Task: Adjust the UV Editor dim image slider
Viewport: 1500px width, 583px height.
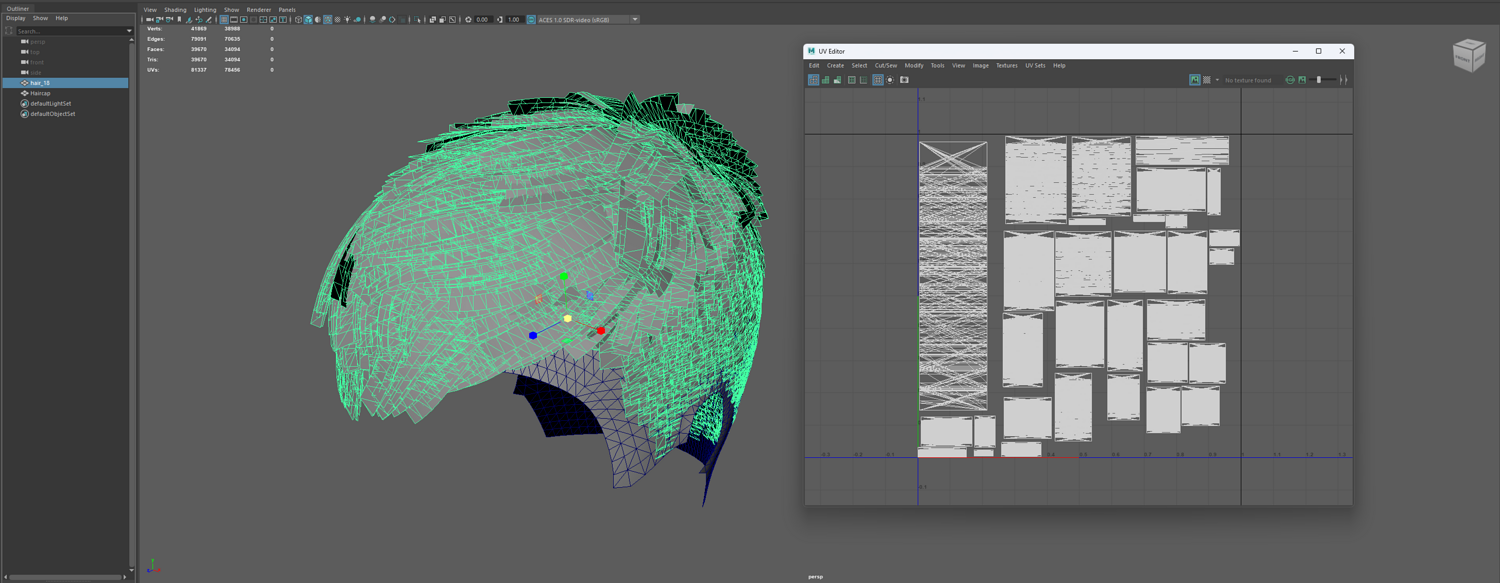Action: [1318, 80]
